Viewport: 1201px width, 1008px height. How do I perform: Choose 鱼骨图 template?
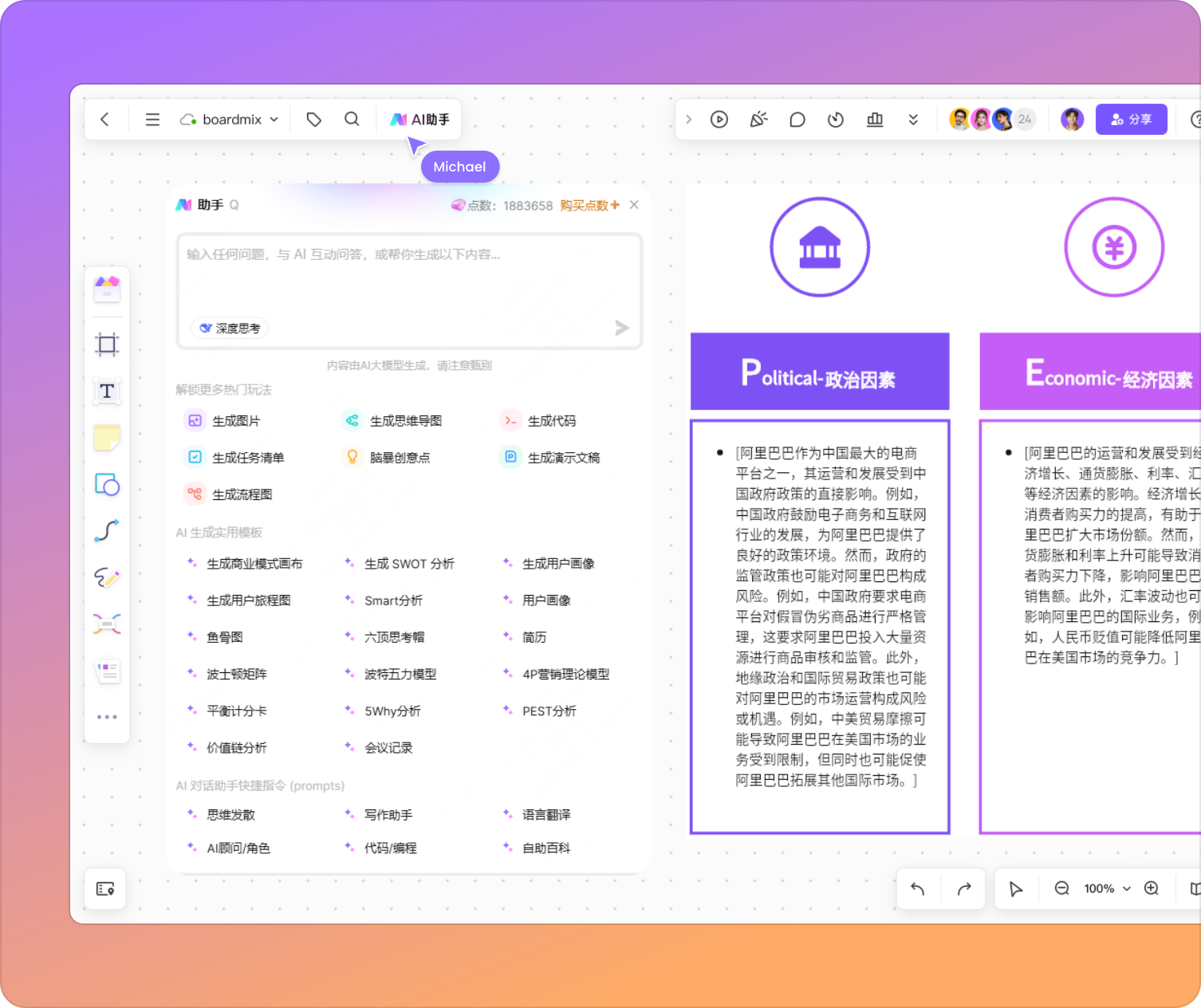215,637
